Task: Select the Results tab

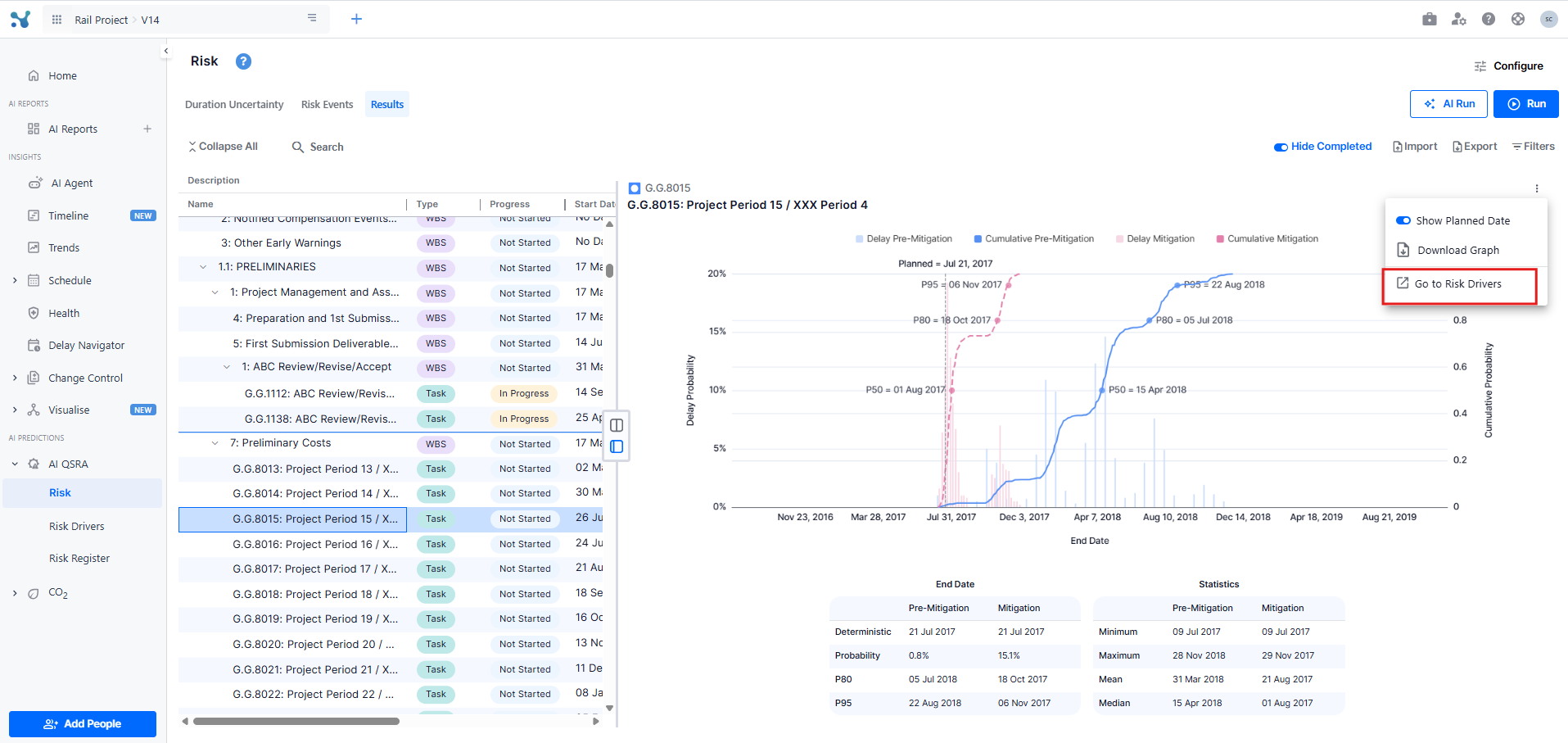Action: pyautogui.click(x=387, y=104)
